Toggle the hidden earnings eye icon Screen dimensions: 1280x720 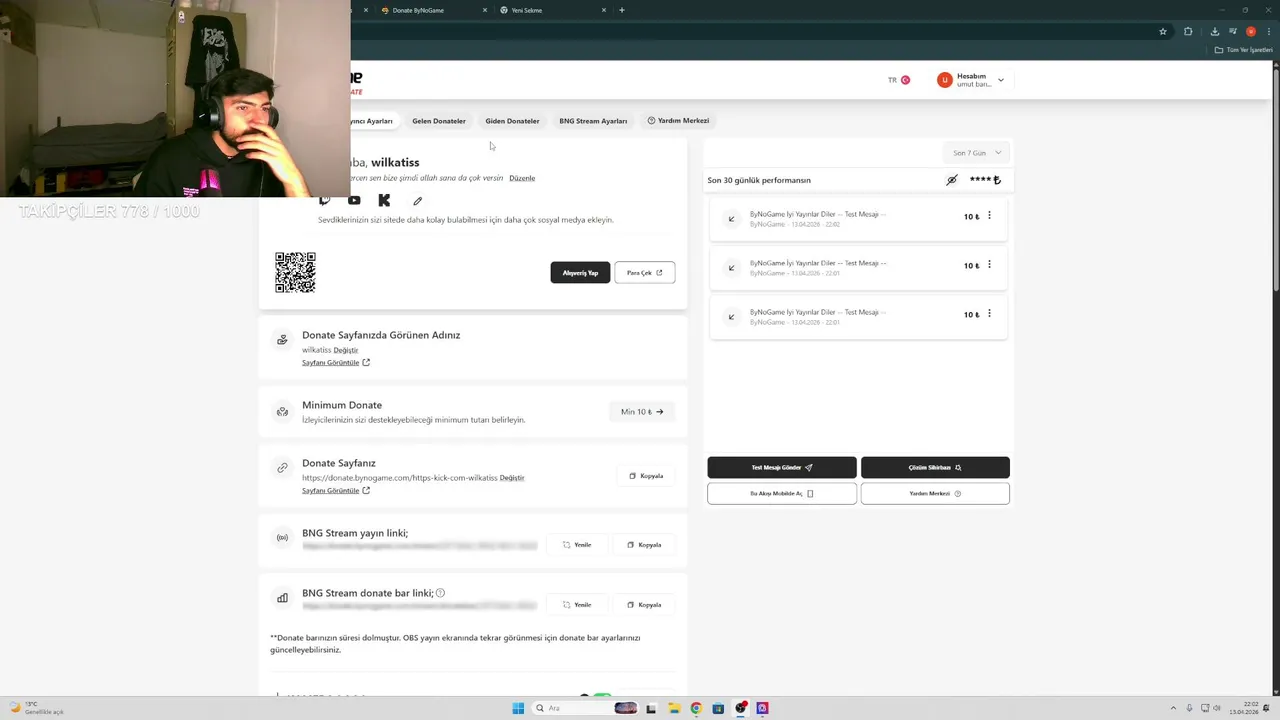click(952, 180)
